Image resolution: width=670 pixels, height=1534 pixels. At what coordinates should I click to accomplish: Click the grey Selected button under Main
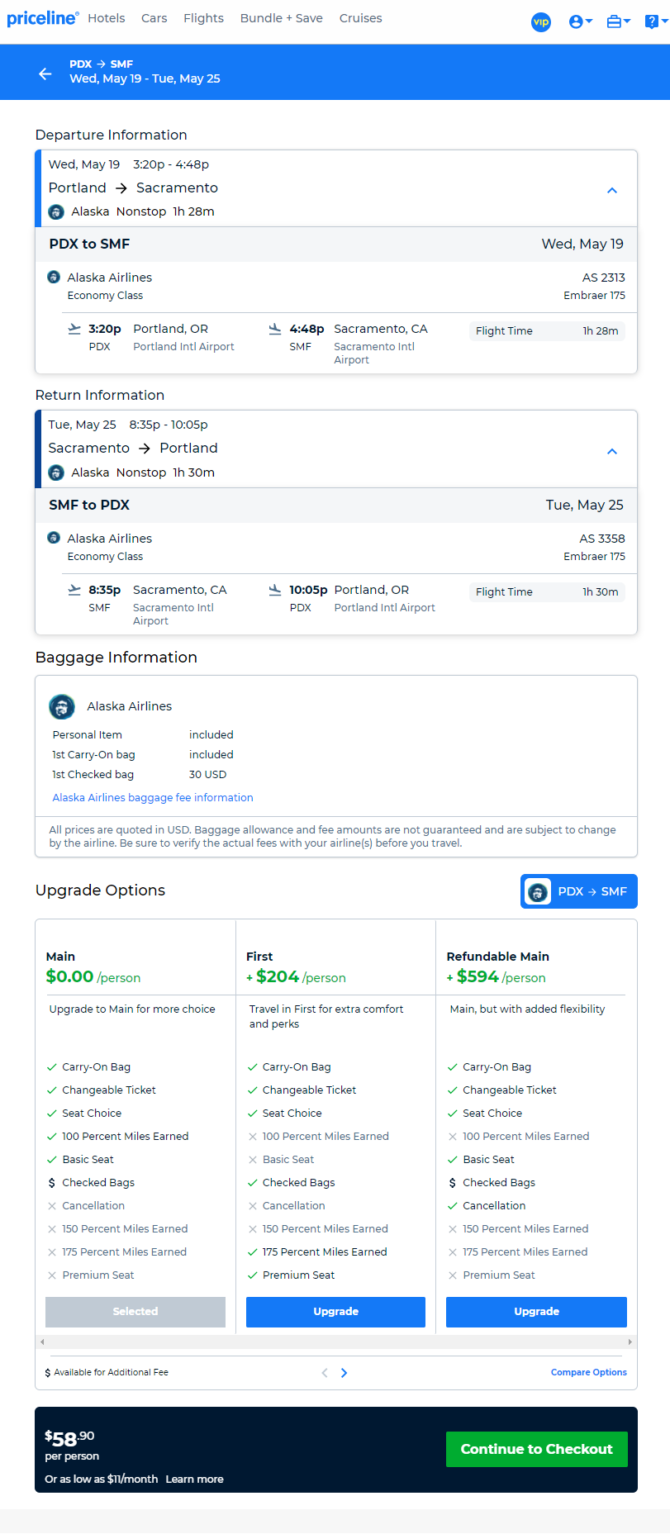(x=135, y=1311)
